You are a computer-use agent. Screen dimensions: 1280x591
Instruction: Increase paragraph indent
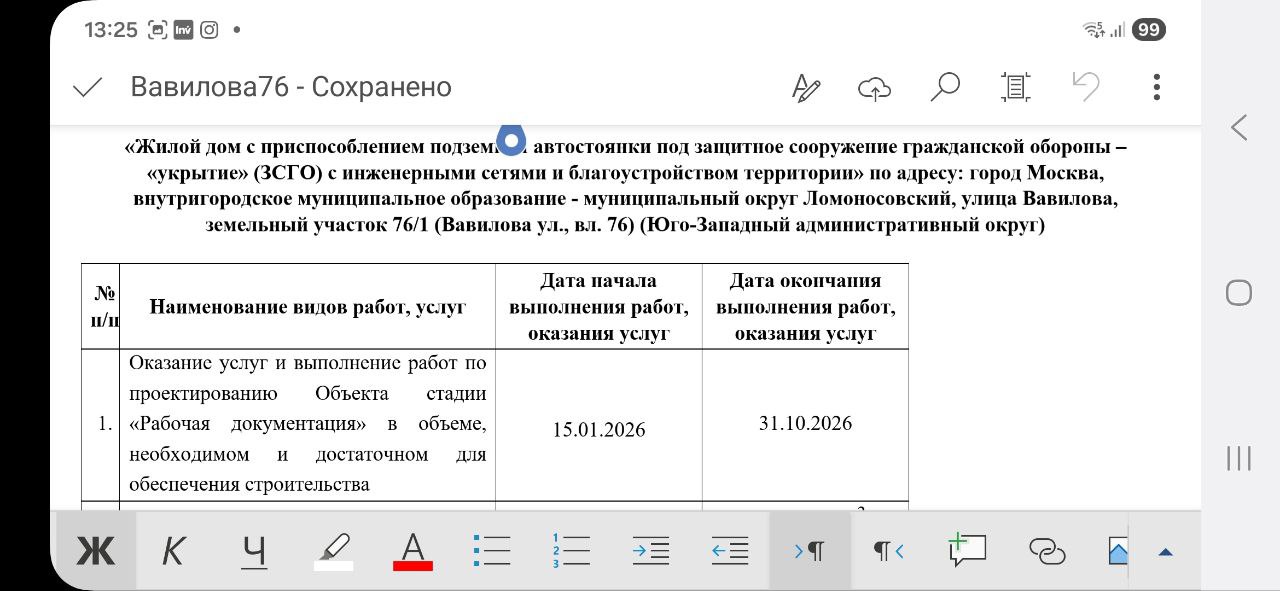coord(651,550)
